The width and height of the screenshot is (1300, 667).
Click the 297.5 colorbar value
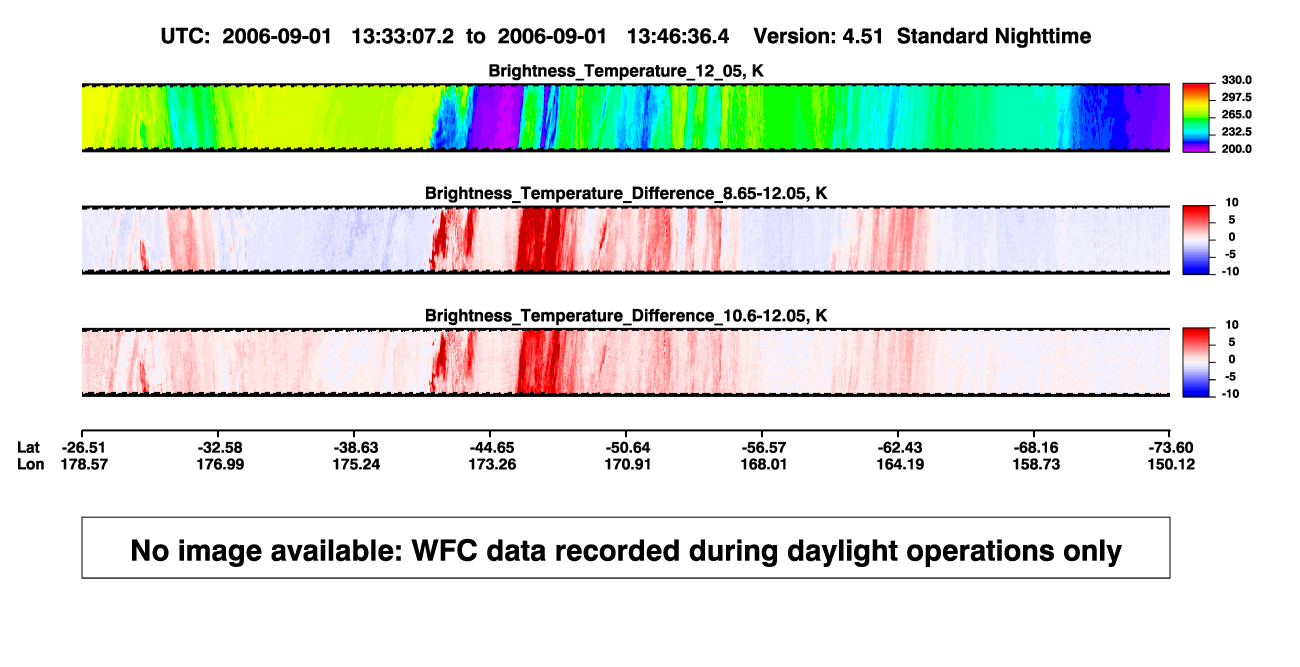1235,97
